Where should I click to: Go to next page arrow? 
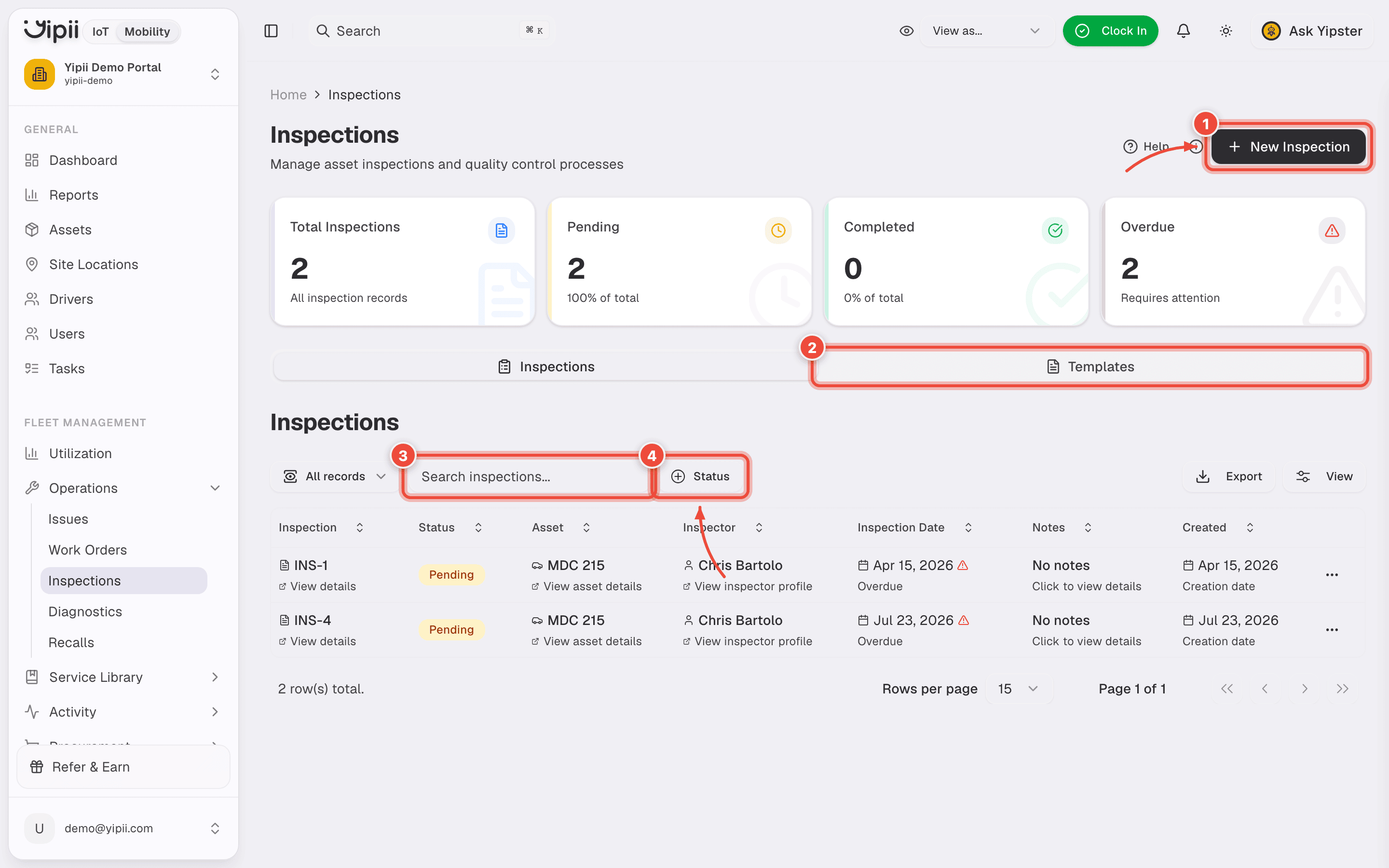pyautogui.click(x=1304, y=689)
